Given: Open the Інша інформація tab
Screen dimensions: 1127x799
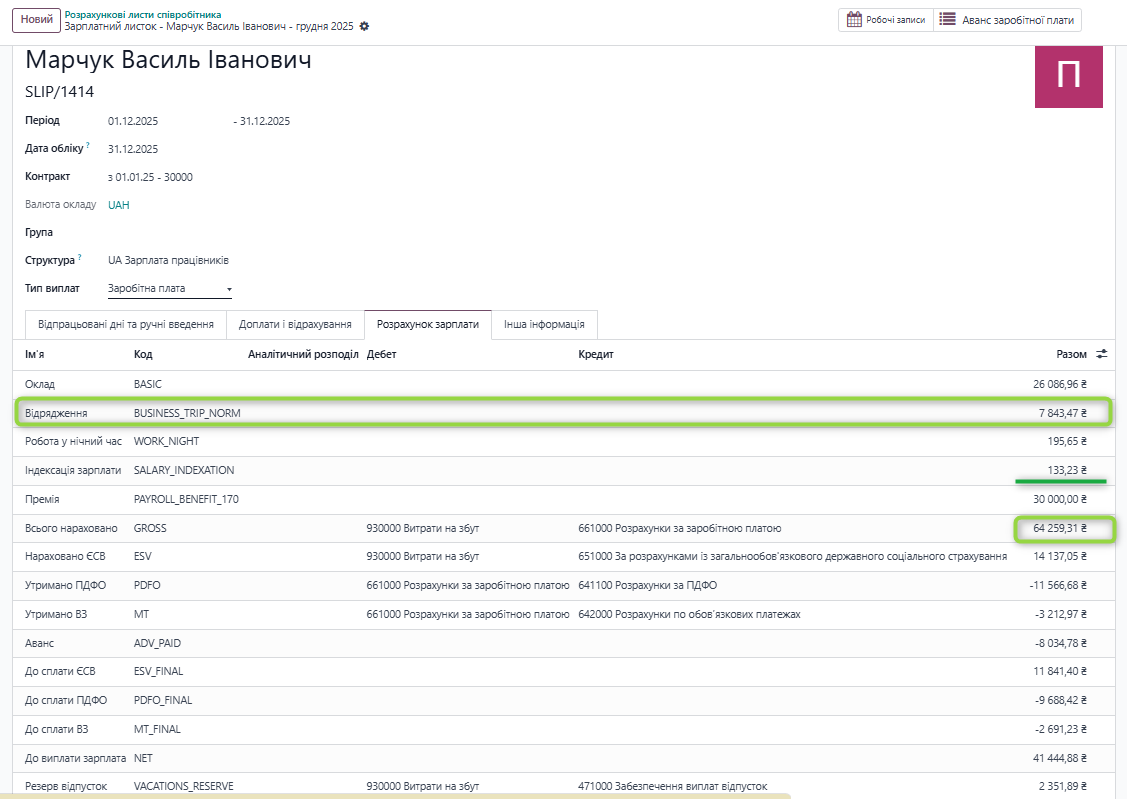Looking at the screenshot, I should [544, 325].
